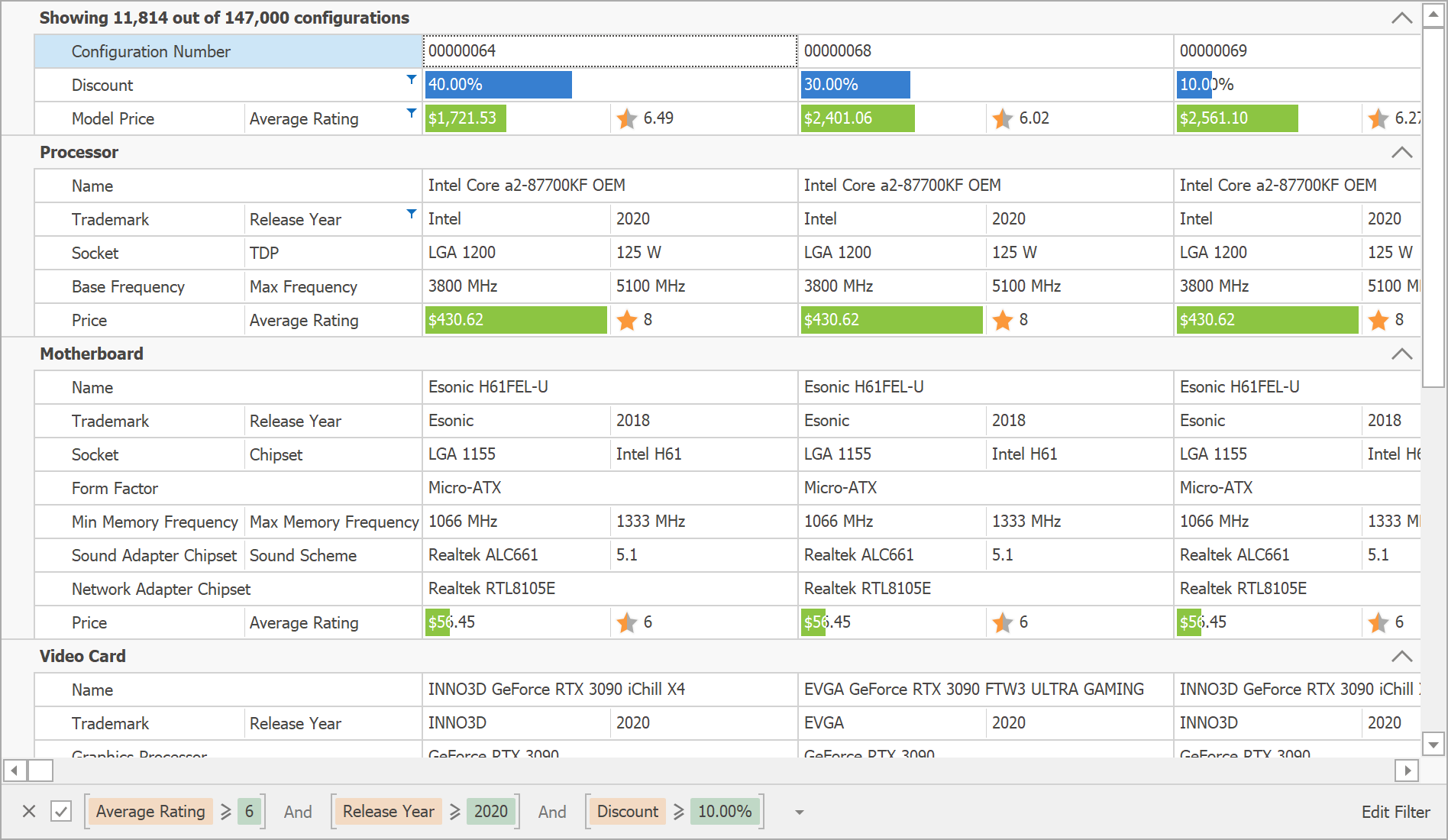The width and height of the screenshot is (1448, 840).
Task: Collapse the Motherboard category
Action: coord(1401,354)
